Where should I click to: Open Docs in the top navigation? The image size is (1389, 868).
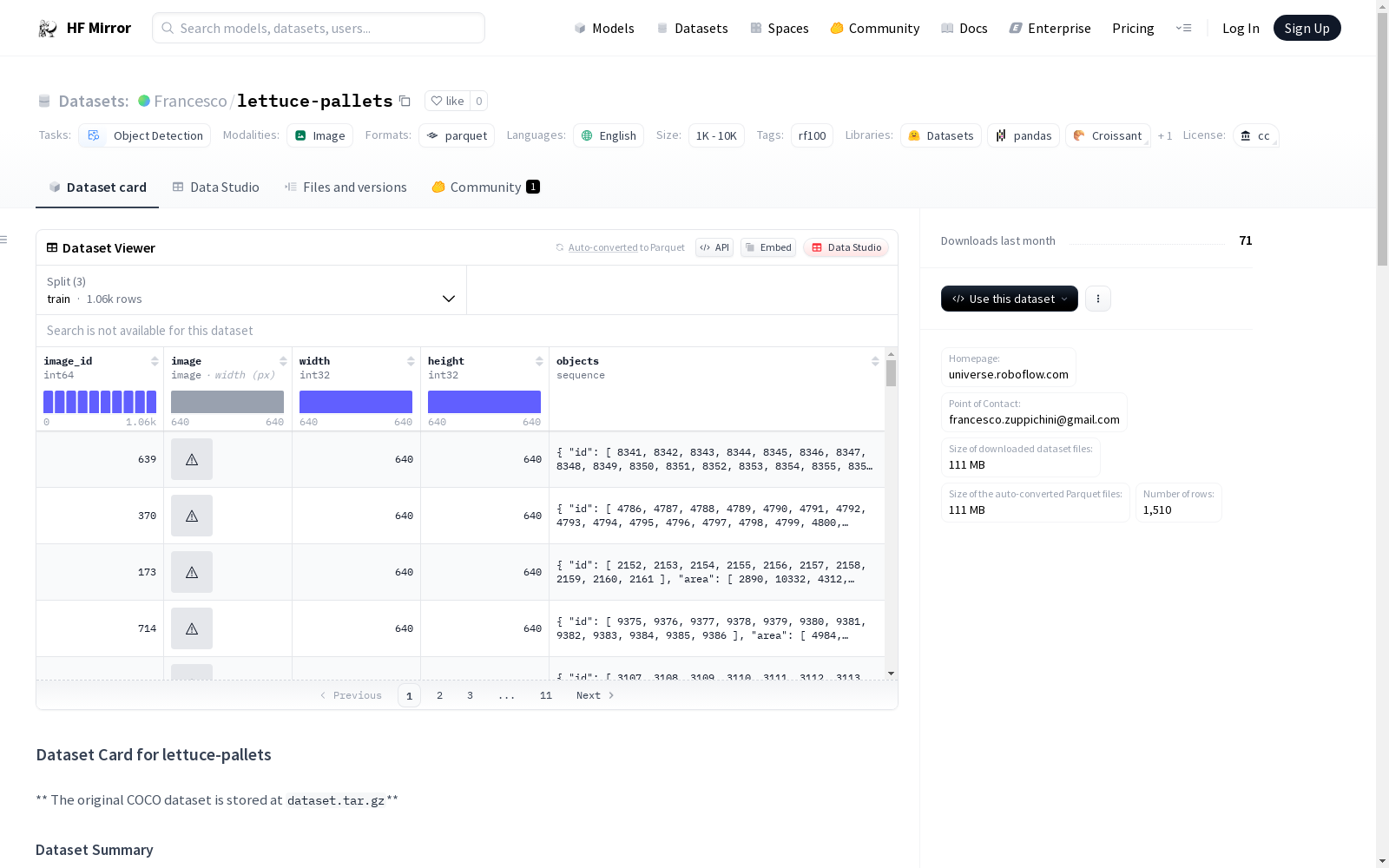pos(964,29)
